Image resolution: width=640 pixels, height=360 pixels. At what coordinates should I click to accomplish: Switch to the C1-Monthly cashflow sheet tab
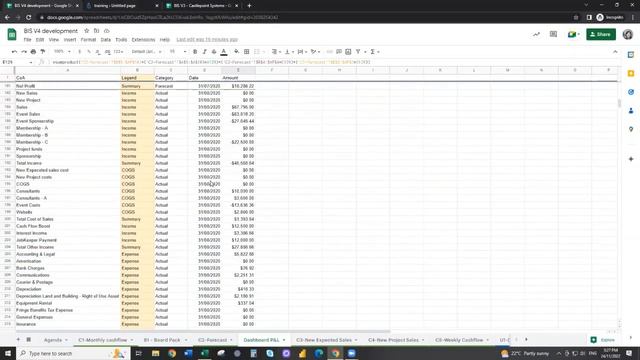point(102,340)
